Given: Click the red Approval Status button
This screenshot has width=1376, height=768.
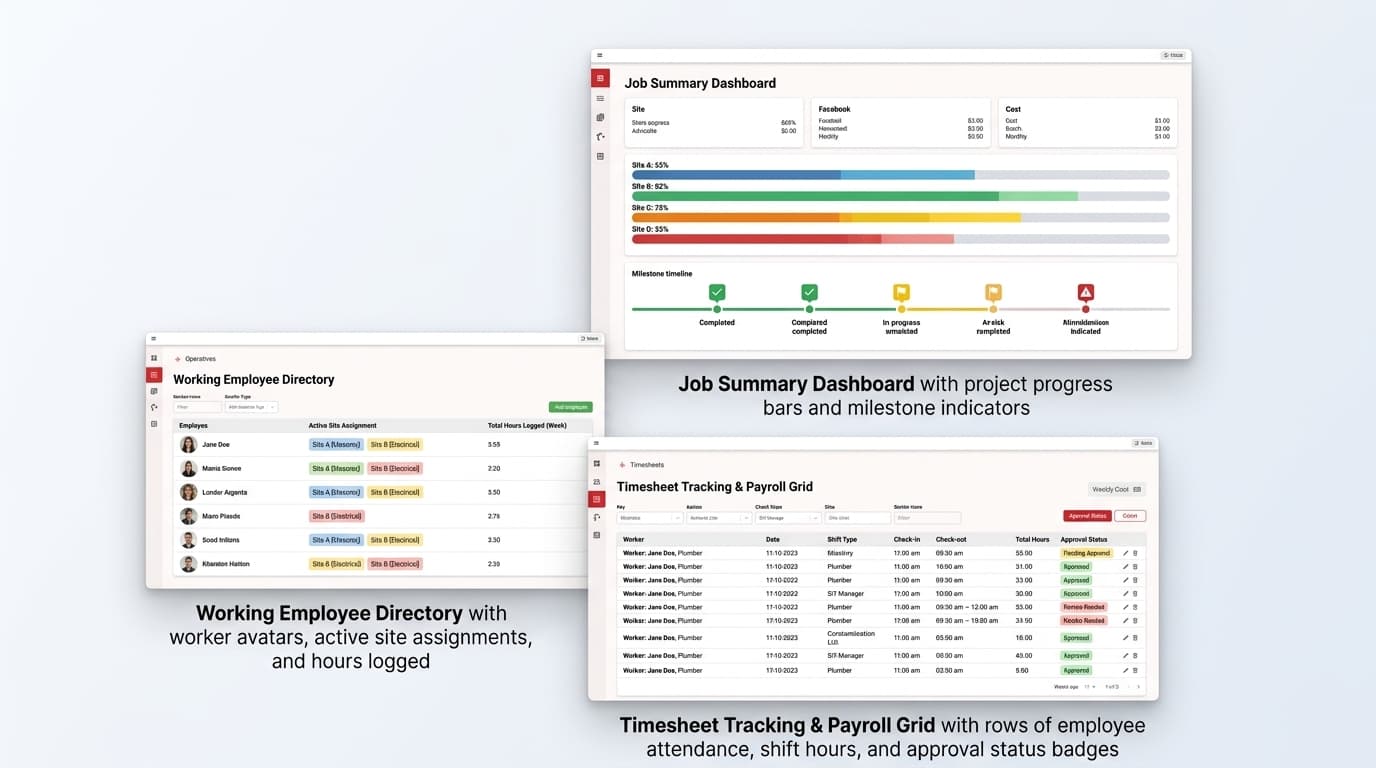Looking at the screenshot, I should pyautogui.click(x=1087, y=516).
